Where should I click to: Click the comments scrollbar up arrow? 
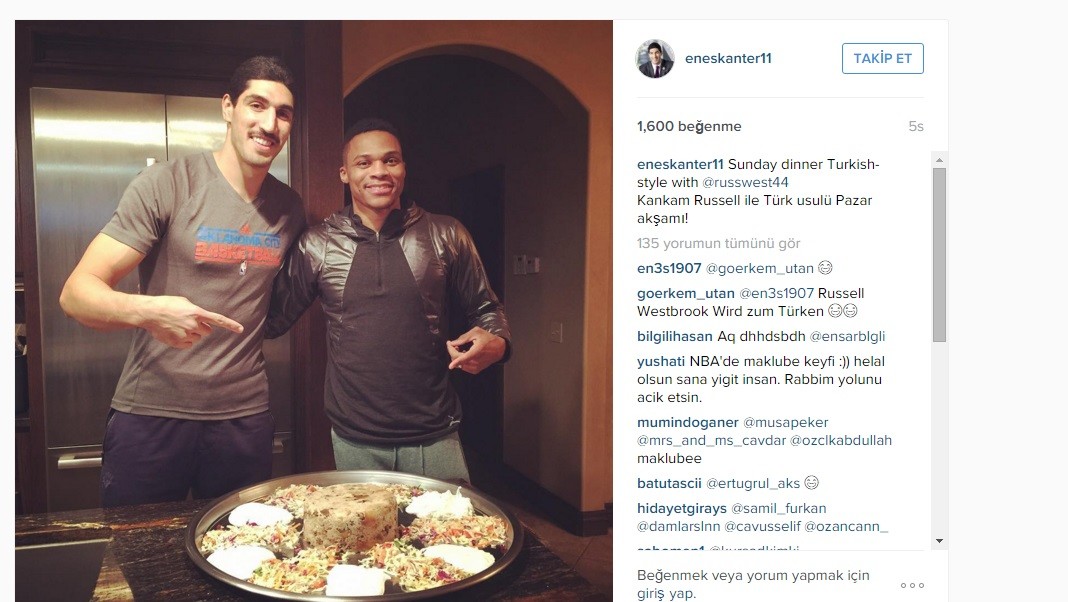click(939, 160)
